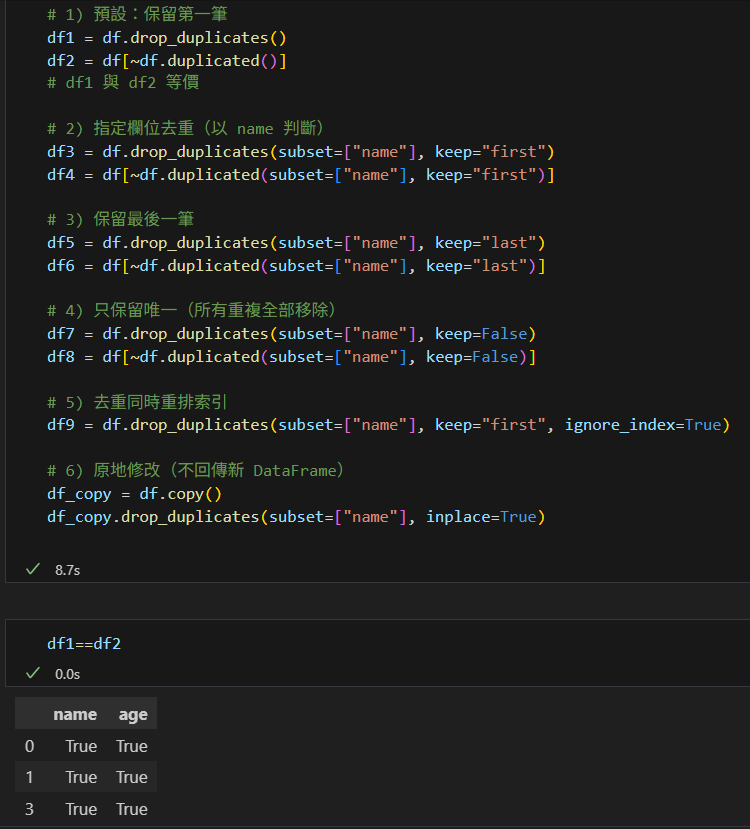Click inplace=True in the df_copy.drop_duplicates line

point(481,517)
